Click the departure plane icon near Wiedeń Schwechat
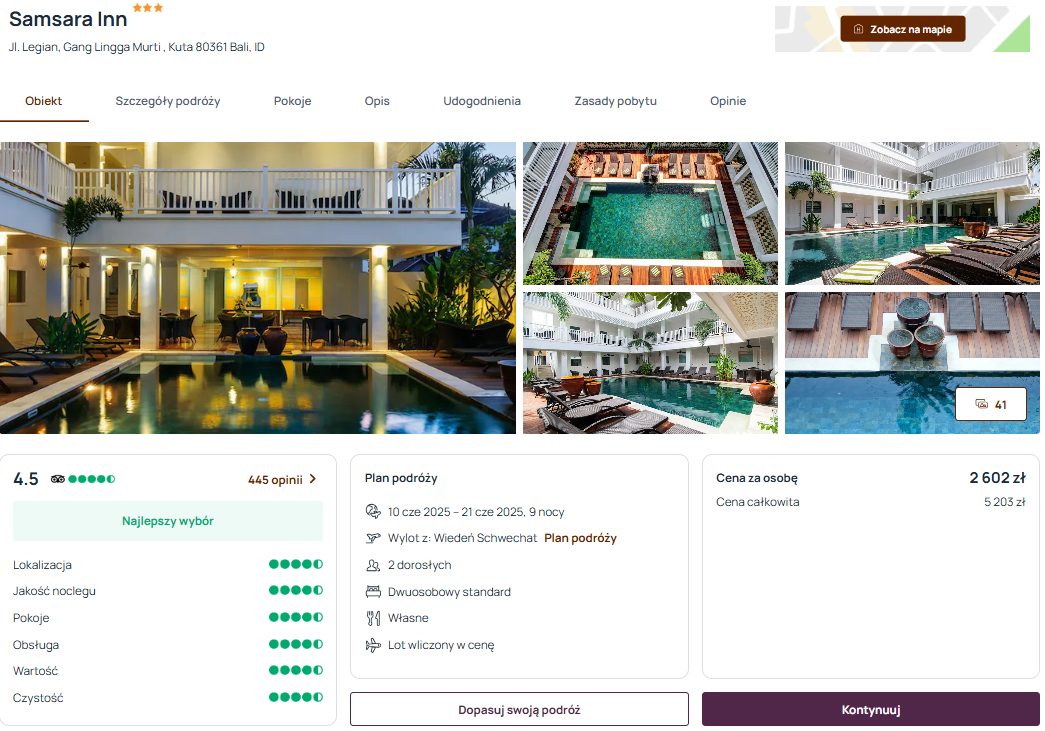The height and width of the screenshot is (731, 1045). 373,538
